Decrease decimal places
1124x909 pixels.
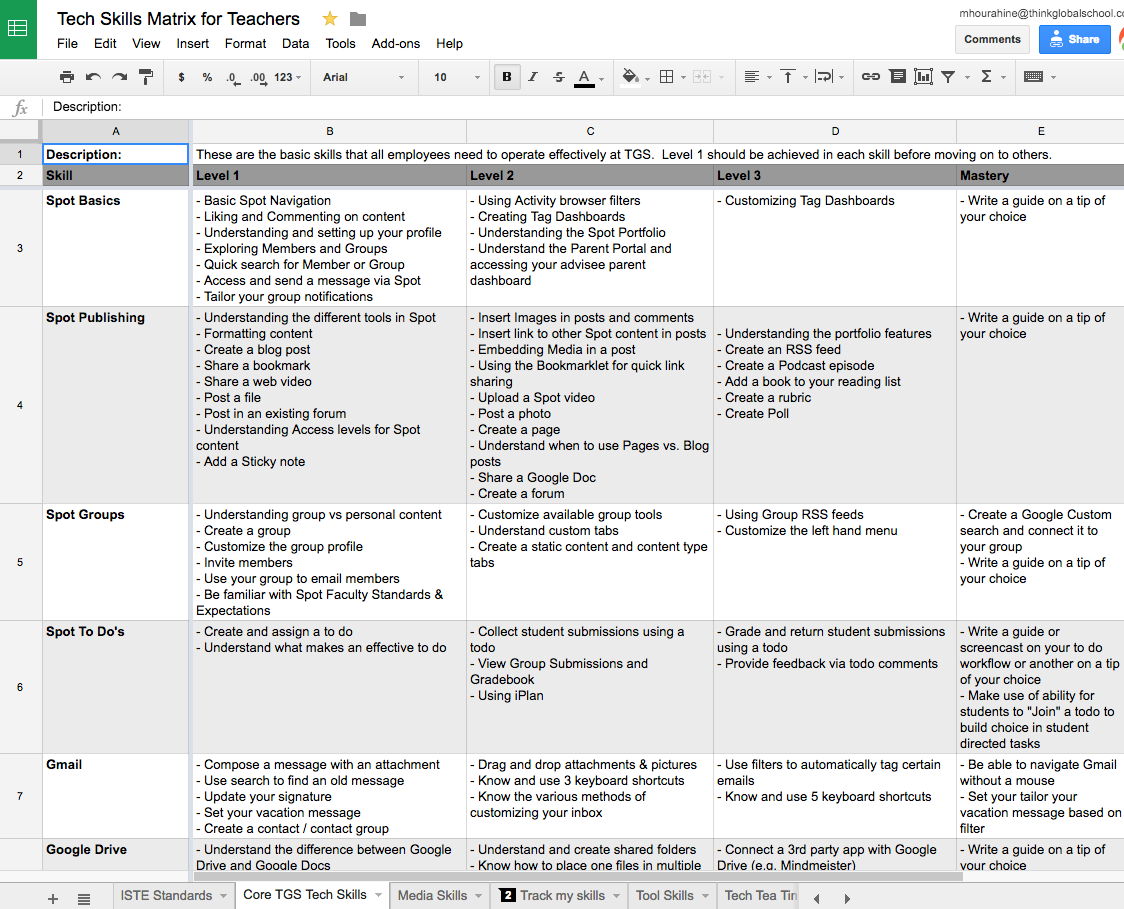(232, 77)
